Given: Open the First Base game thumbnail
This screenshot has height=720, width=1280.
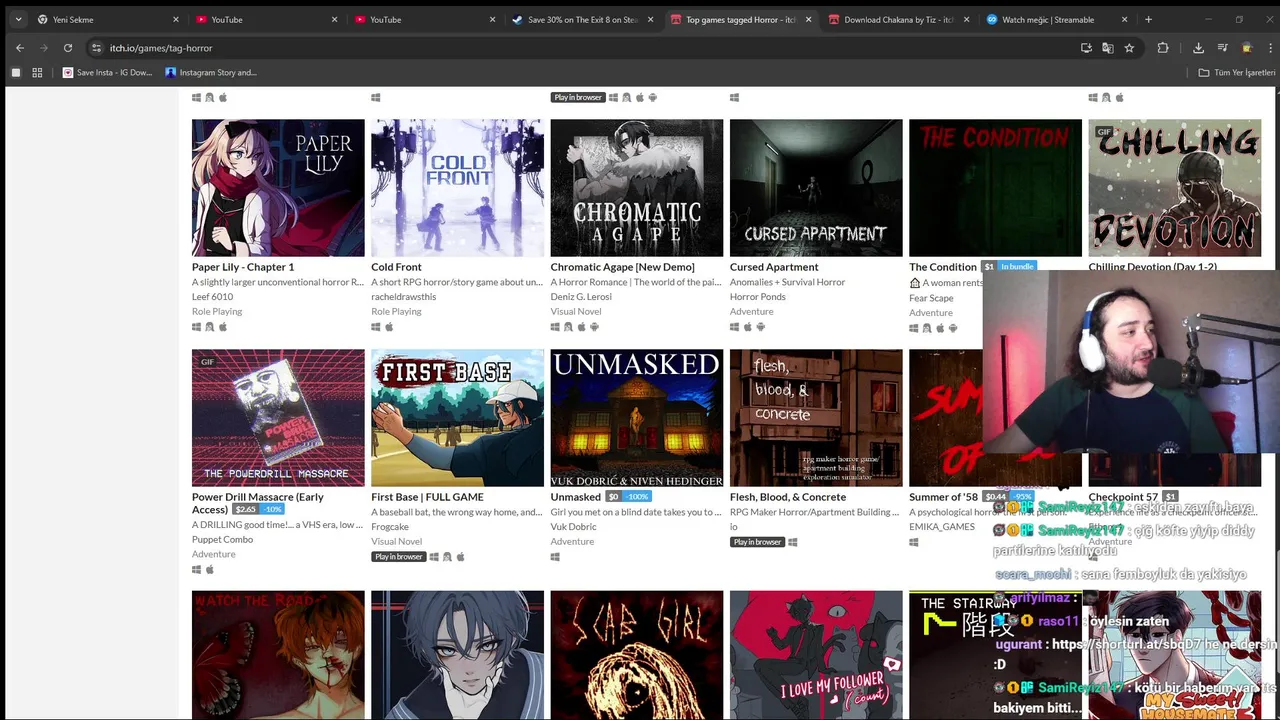Looking at the screenshot, I should (457, 418).
